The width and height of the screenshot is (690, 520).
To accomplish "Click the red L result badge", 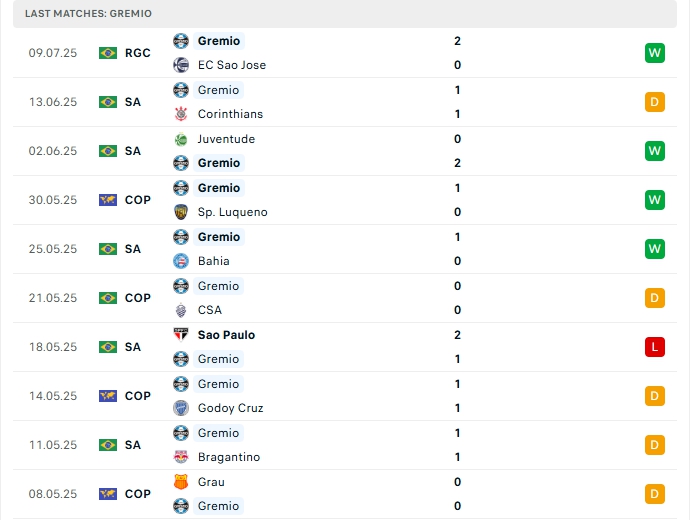I will point(655,347).
